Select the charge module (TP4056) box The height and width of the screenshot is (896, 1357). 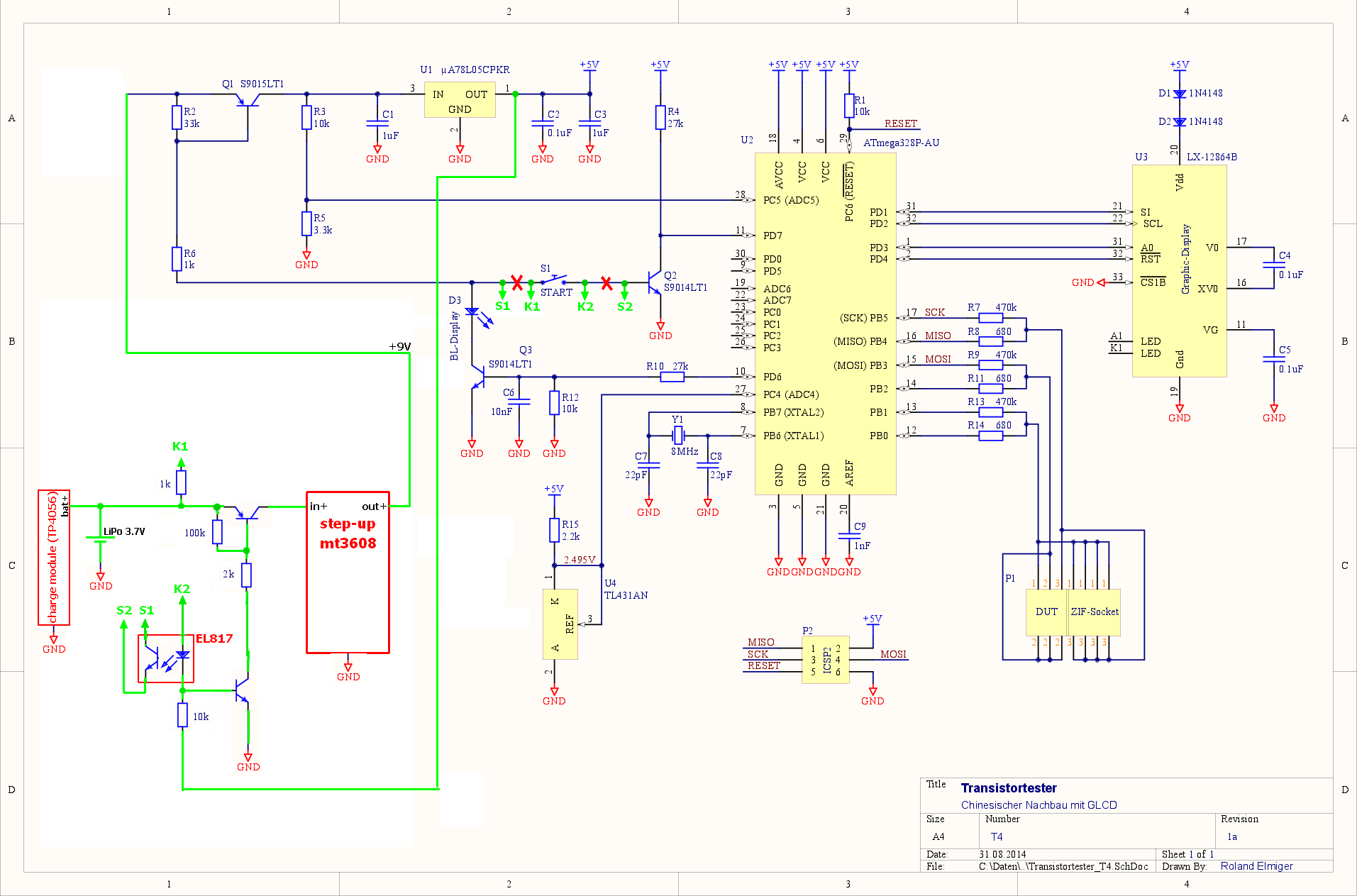click(x=54, y=558)
